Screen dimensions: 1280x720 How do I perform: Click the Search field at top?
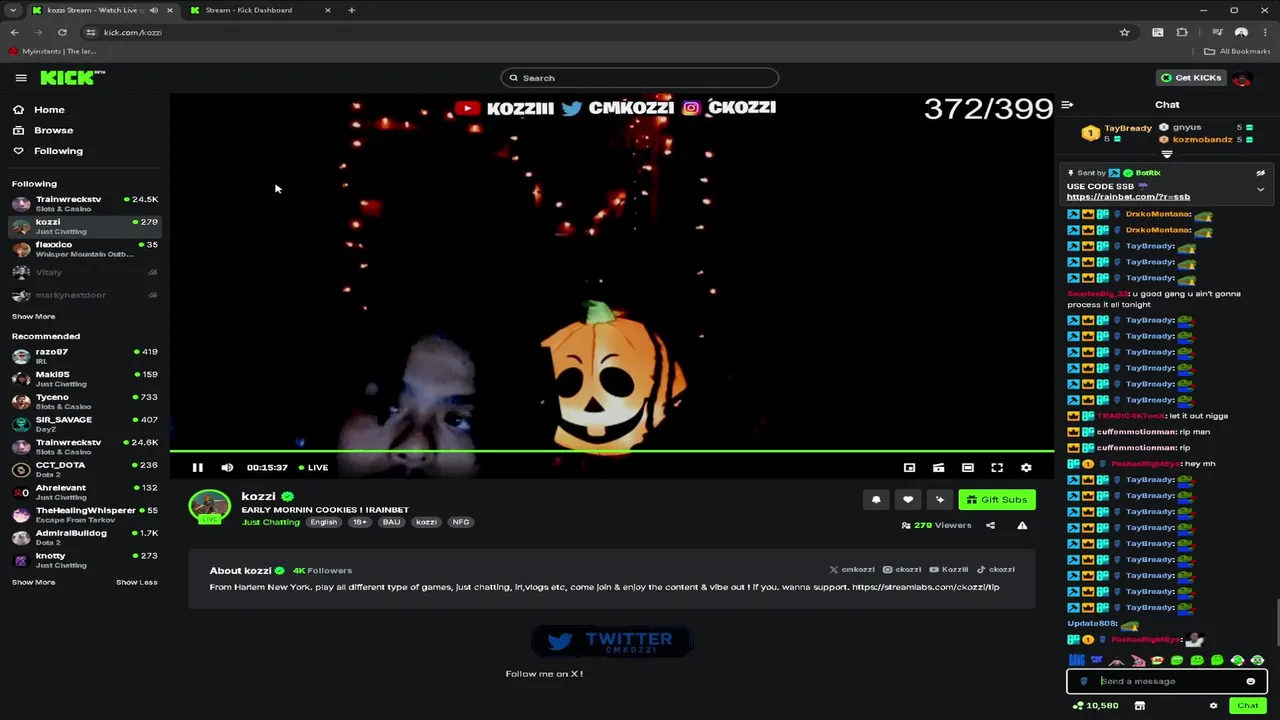[x=640, y=78]
